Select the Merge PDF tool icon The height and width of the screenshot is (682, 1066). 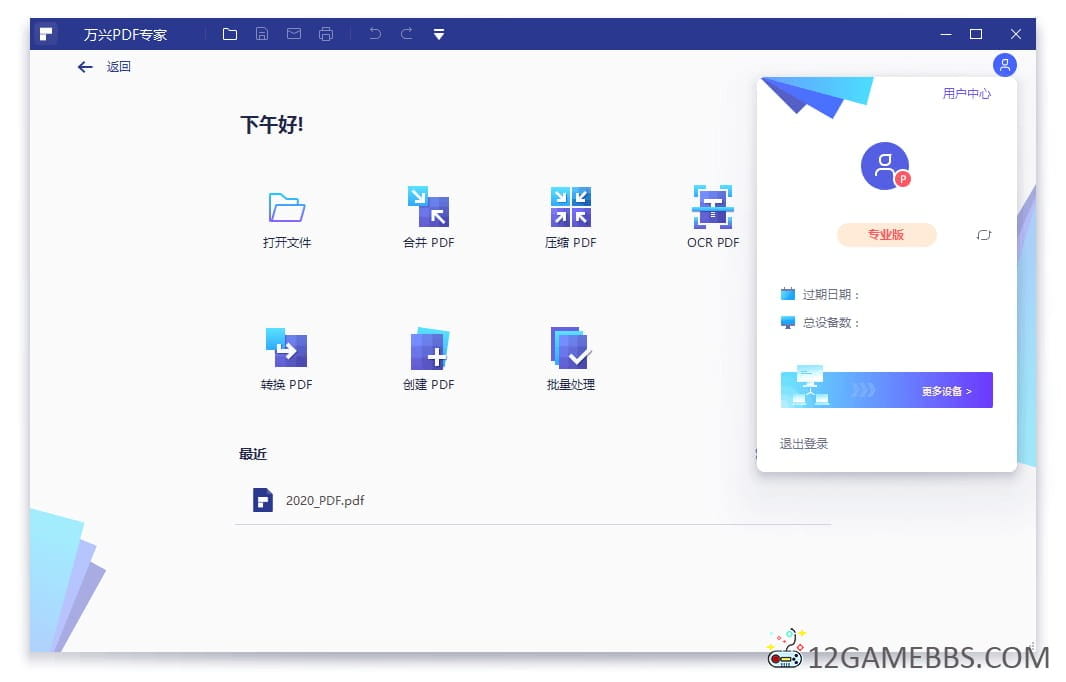[x=428, y=207]
